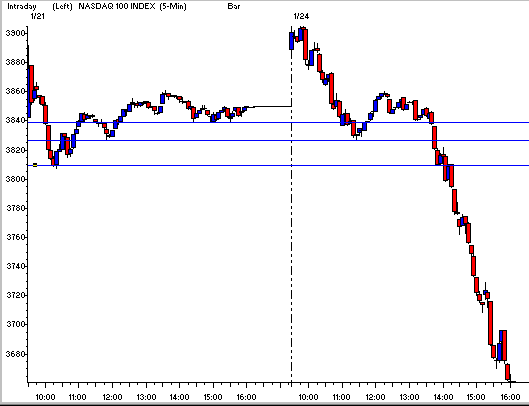This screenshot has height=406, width=529.
Task: Click the 14:00 time label of 1/24 session
Action: 443,397
